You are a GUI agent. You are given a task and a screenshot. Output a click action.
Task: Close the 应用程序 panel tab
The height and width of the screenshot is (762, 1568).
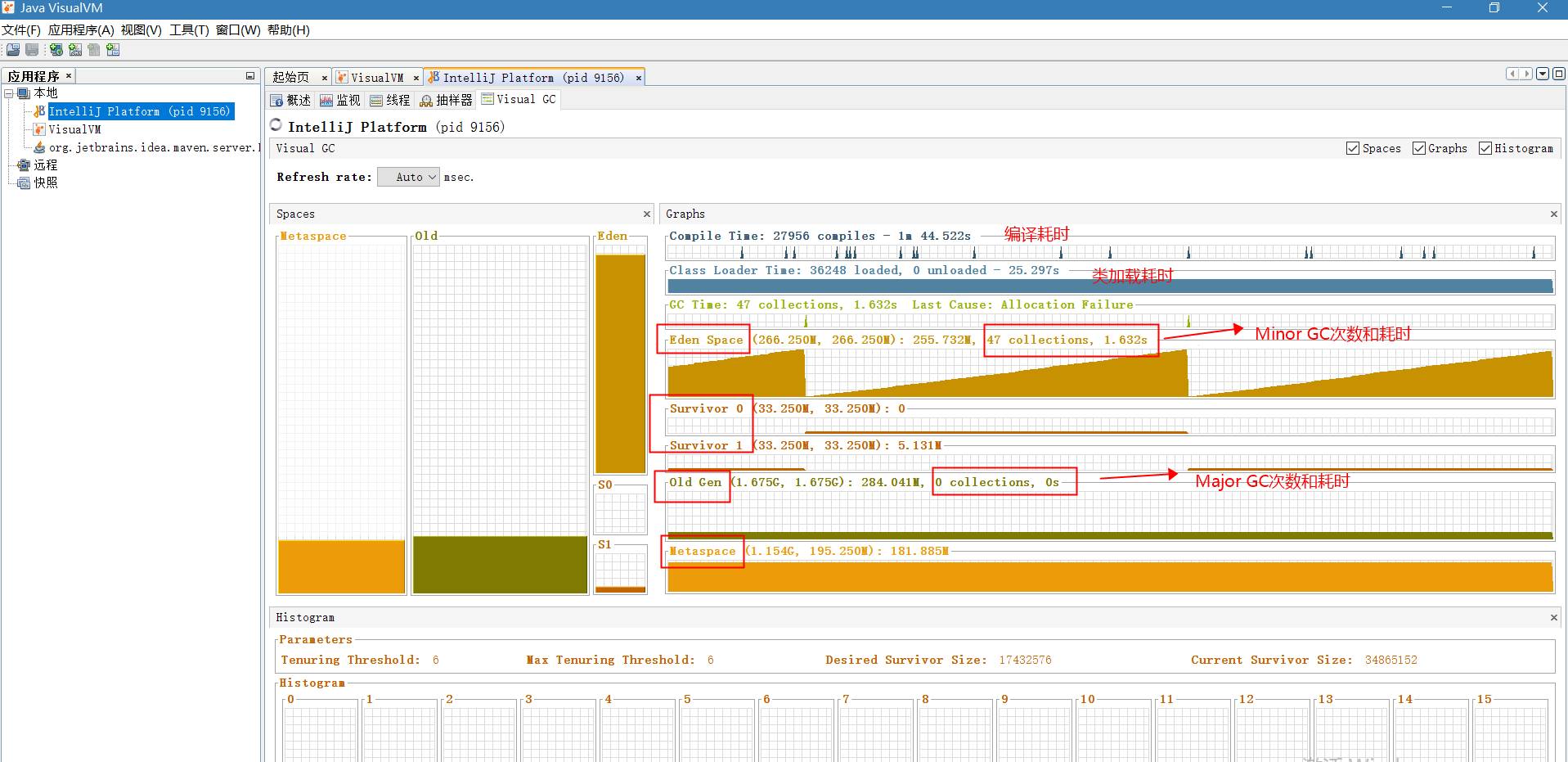click(69, 76)
